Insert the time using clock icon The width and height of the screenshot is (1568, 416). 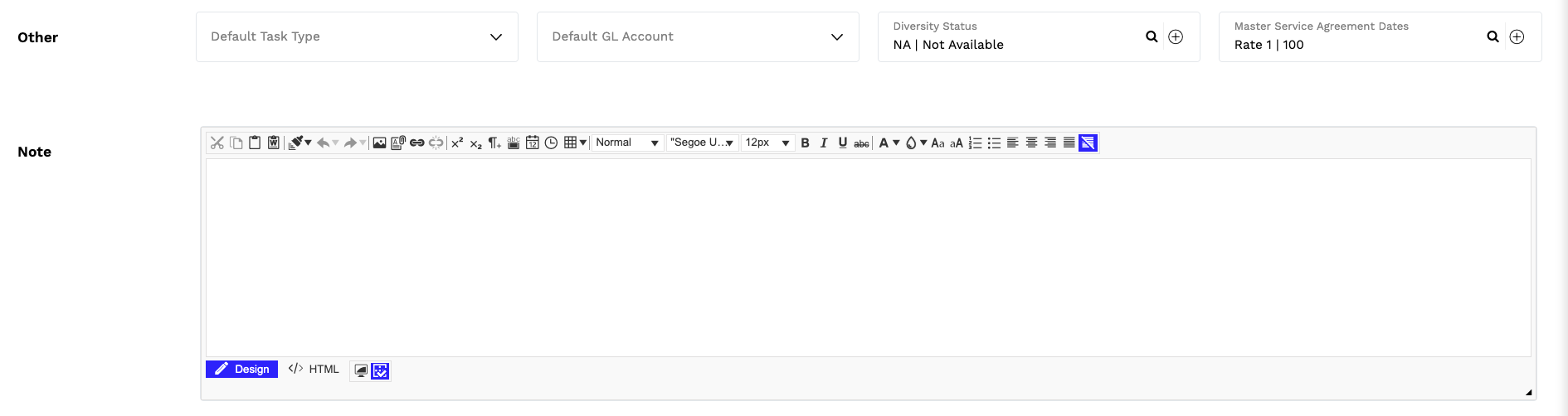[x=551, y=143]
